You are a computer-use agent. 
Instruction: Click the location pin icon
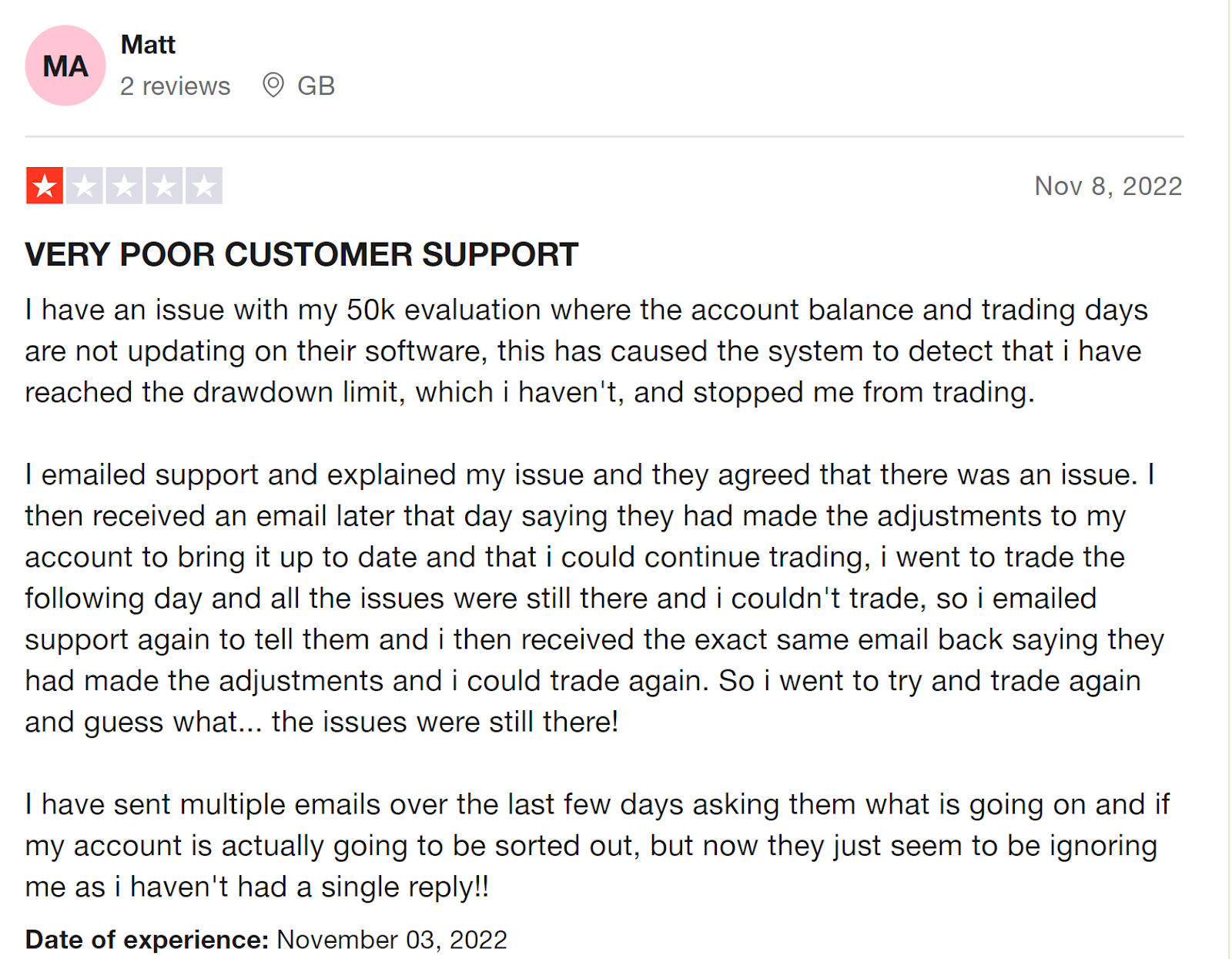tap(273, 85)
